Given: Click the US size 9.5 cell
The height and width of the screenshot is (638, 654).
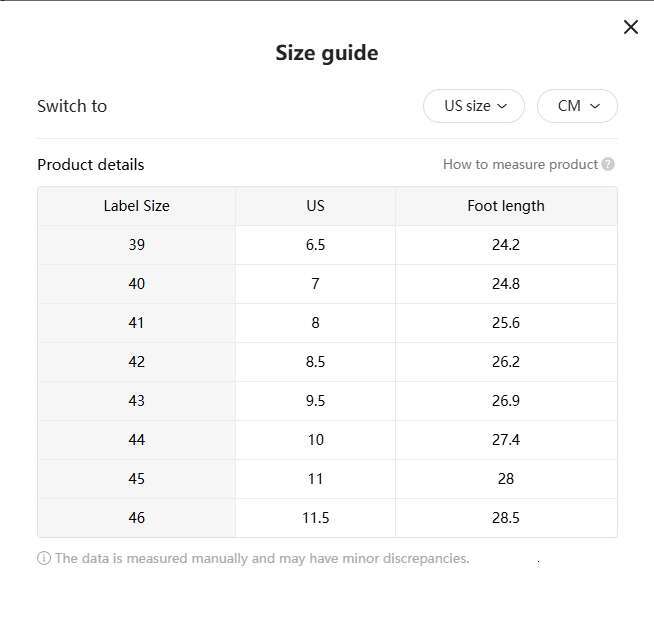Looking at the screenshot, I should [315, 401].
